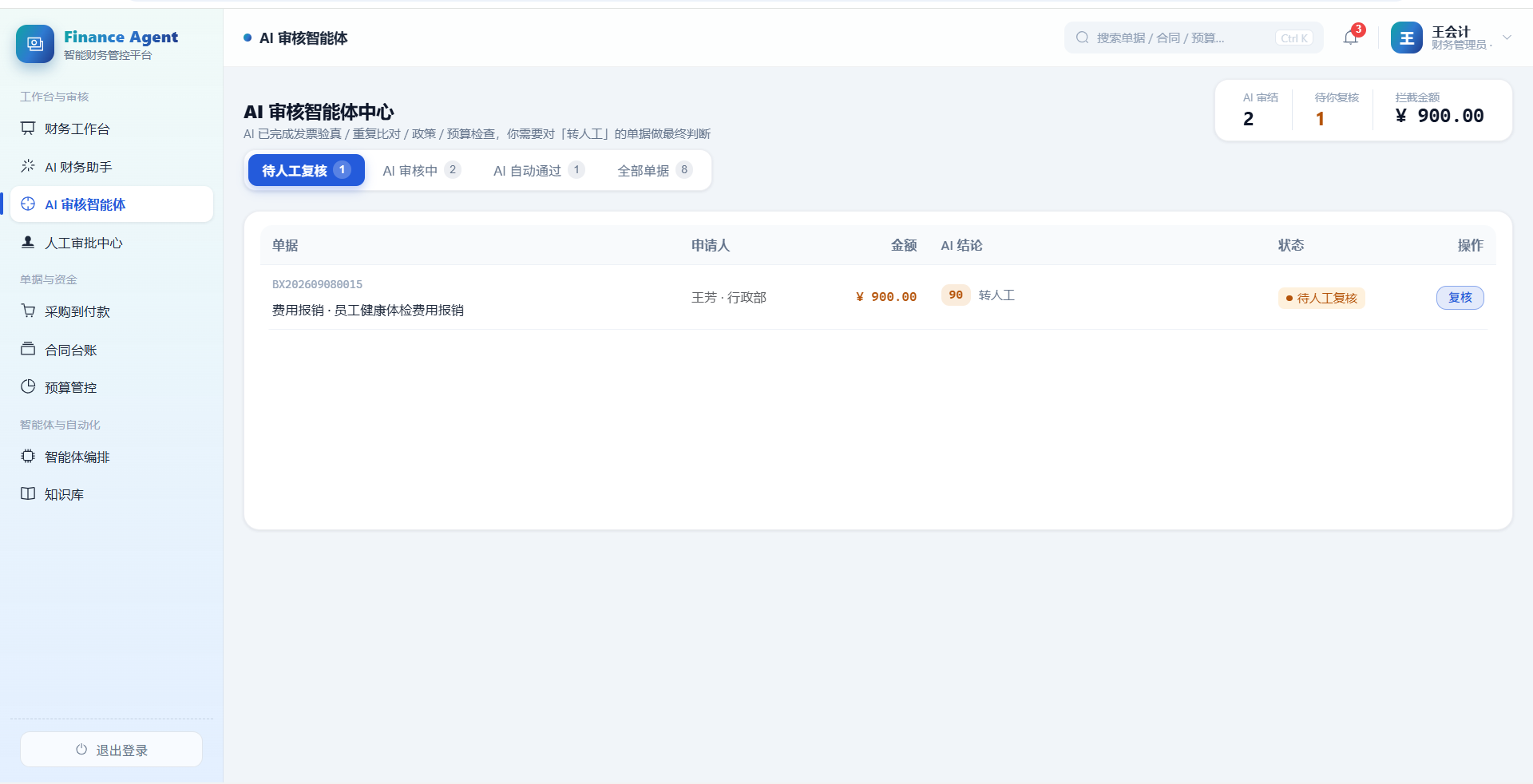This screenshot has width=1533, height=784.
Task: Click the AI 审核智能体中心 page heading
Action: click(319, 112)
